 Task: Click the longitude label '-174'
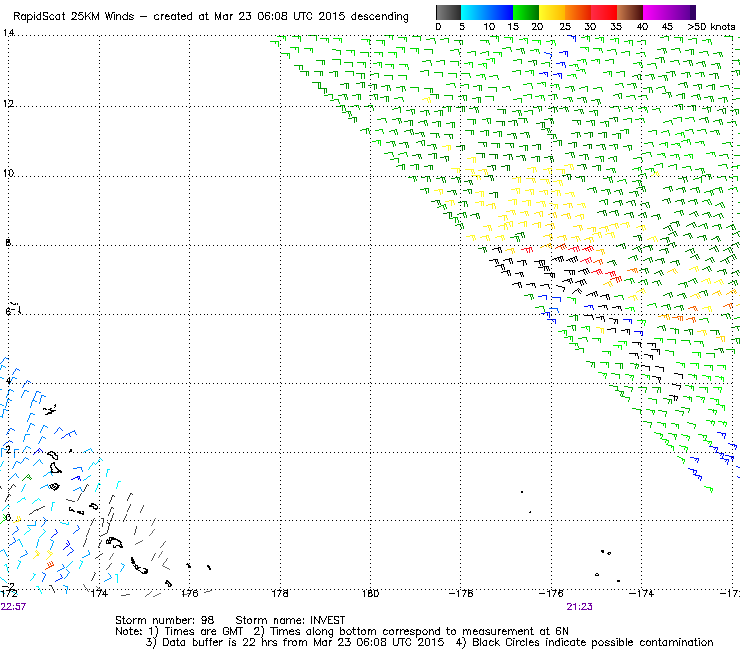point(641,593)
